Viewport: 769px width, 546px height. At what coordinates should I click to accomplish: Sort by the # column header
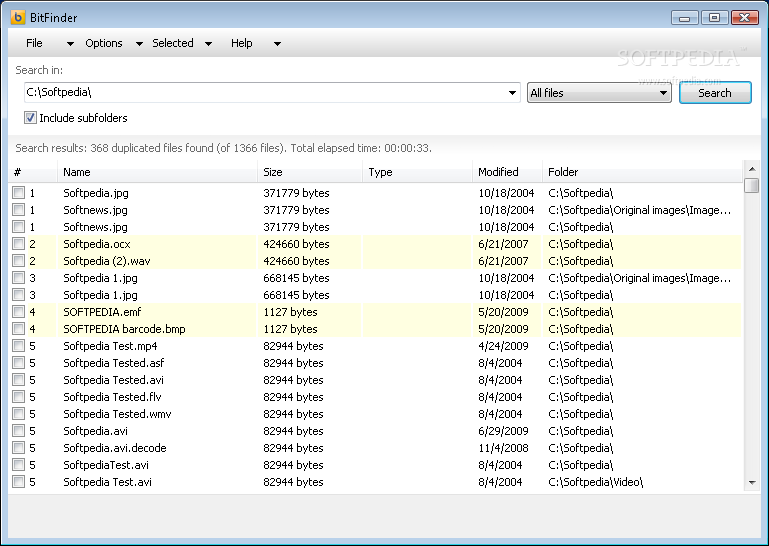tap(33, 172)
